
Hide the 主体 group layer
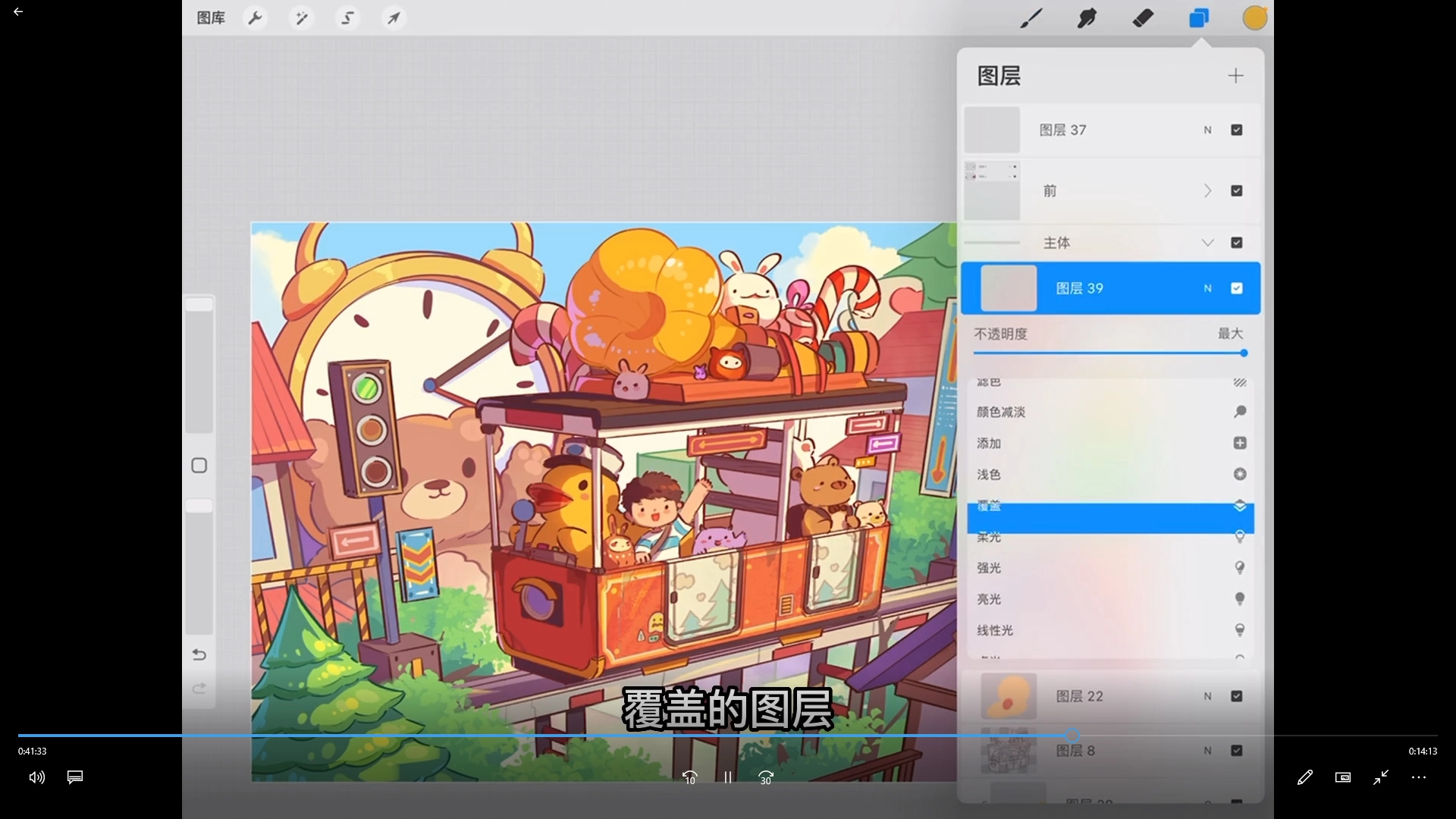[1236, 243]
